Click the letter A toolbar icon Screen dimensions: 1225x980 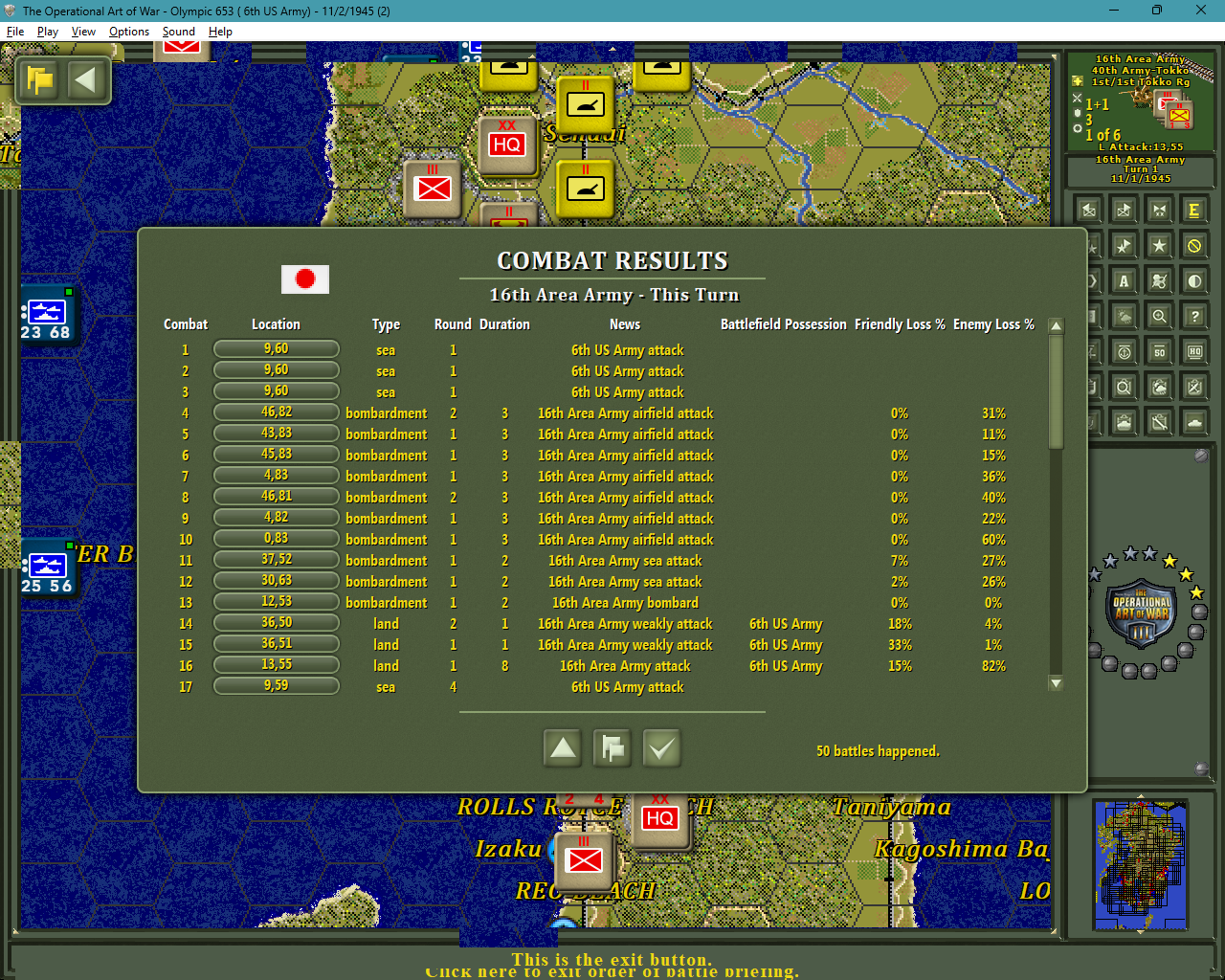(1124, 280)
